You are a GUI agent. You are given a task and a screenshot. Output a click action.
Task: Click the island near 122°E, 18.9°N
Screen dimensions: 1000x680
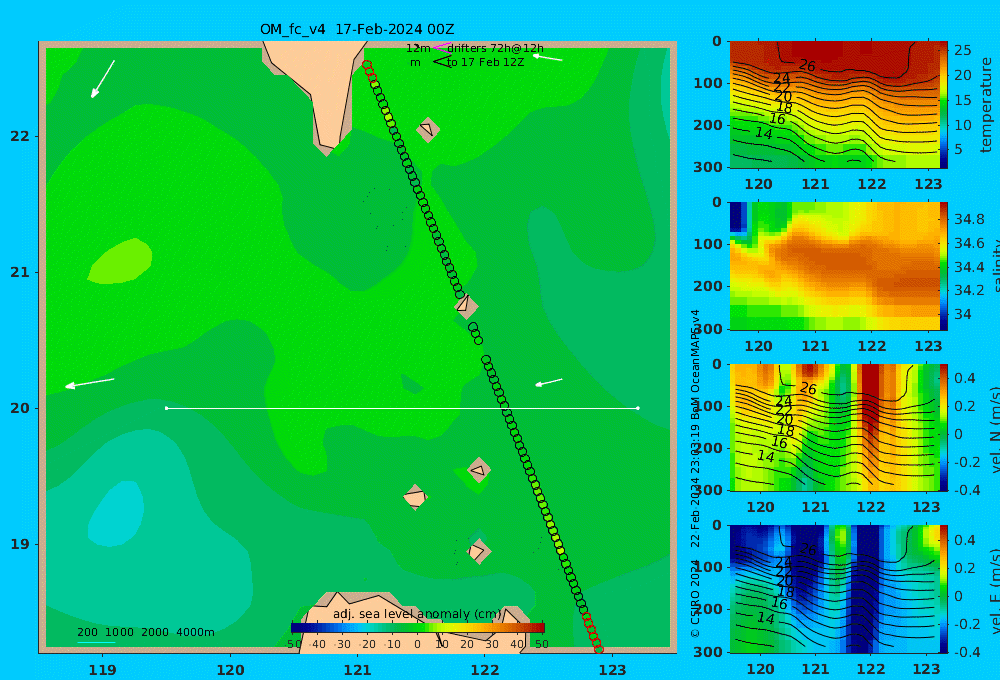(x=478, y=551)
